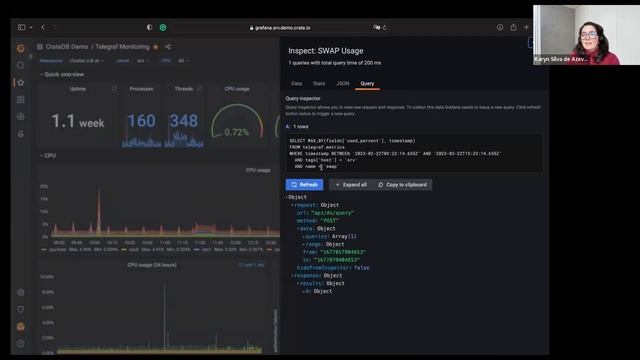Switch to the Stats tab in the inspector
The image size is (640, 360).
[x=319, y=83]
